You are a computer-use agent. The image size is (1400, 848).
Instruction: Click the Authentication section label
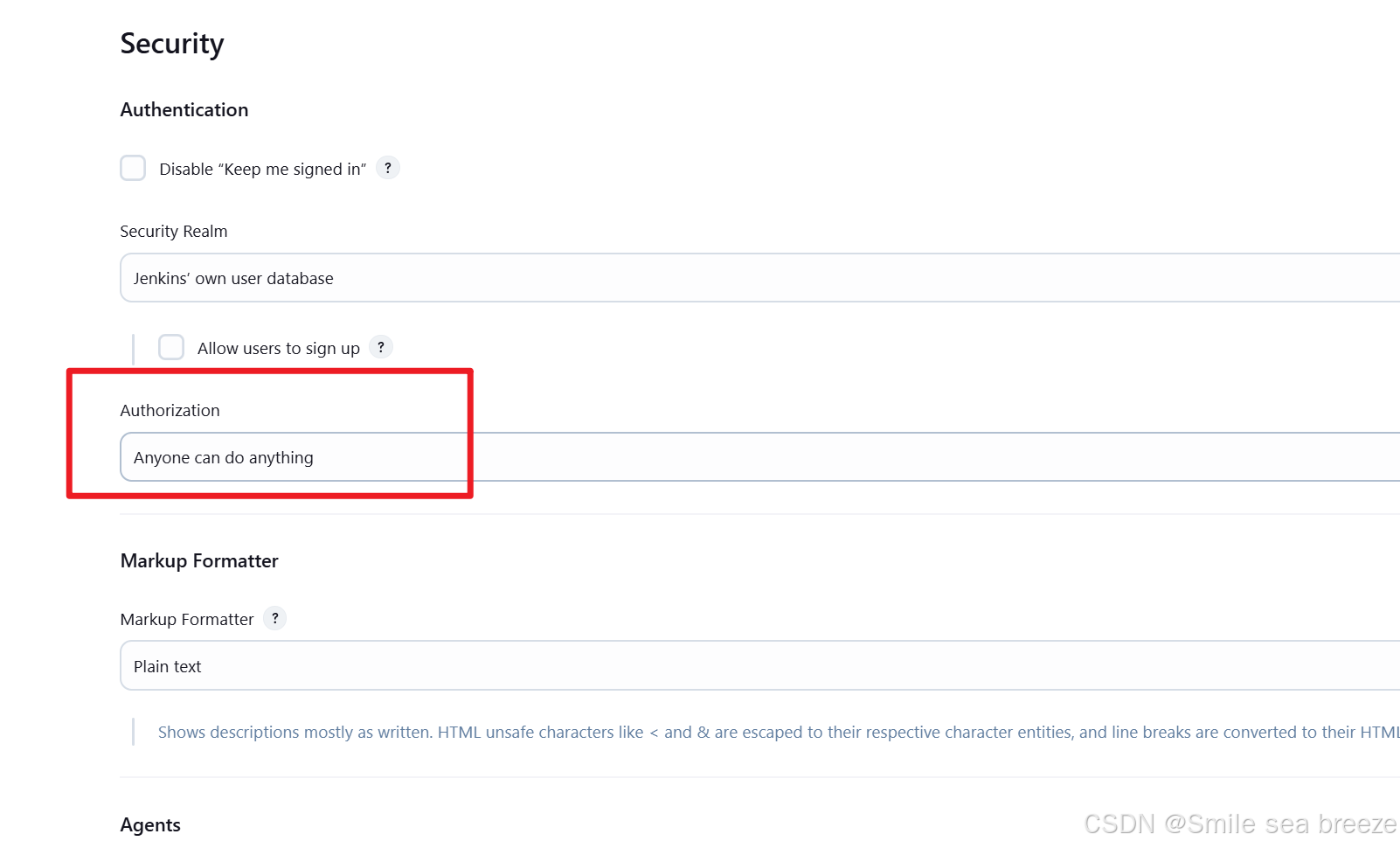(x=184, y=109)
